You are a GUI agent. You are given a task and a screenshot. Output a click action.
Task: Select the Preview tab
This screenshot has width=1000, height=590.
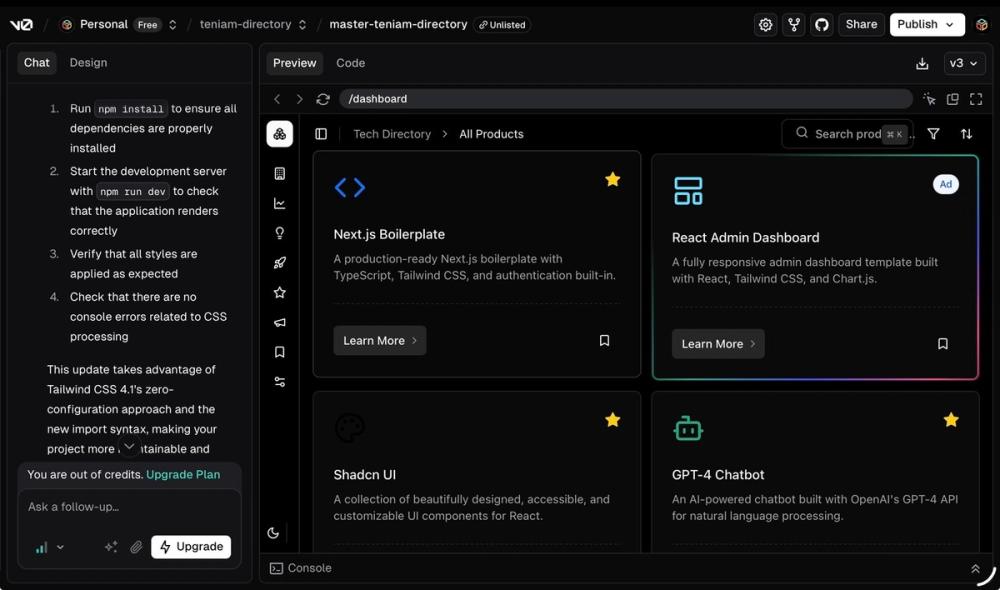click(x=294, y=63)
